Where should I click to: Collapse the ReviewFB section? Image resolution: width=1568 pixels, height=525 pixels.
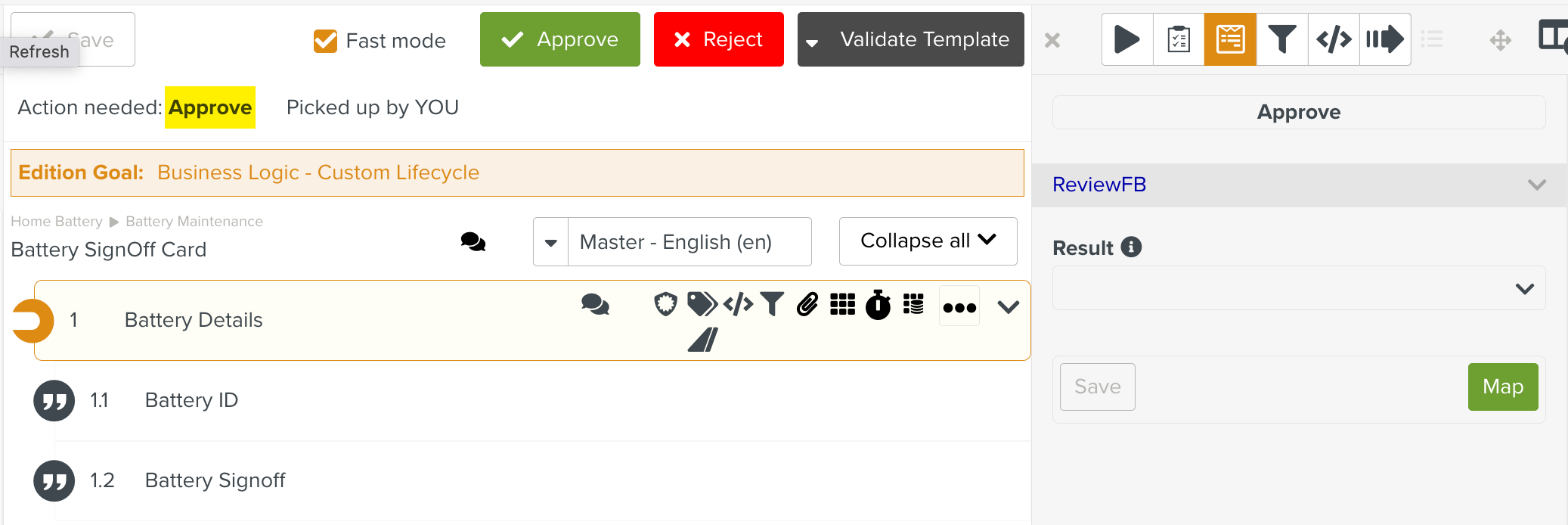1535,184
